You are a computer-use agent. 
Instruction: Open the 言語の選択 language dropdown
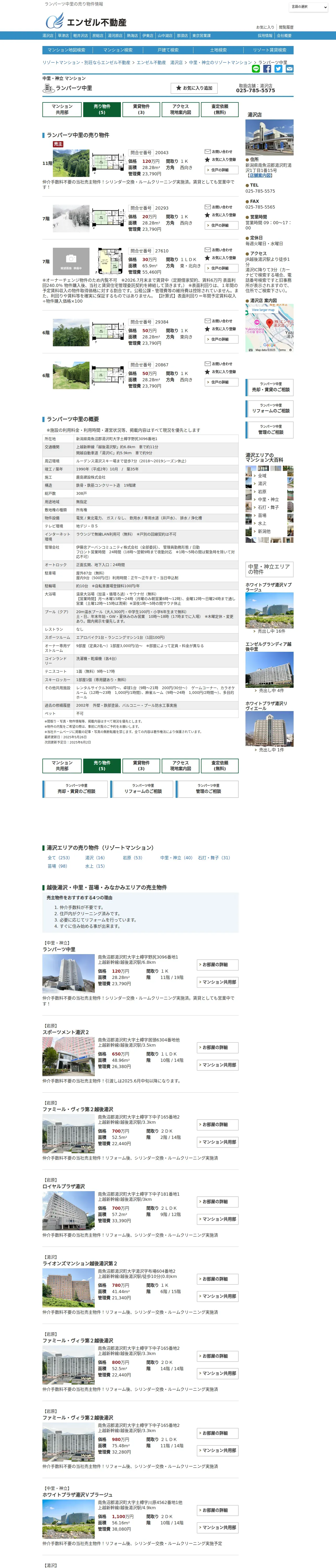(309, 7)
